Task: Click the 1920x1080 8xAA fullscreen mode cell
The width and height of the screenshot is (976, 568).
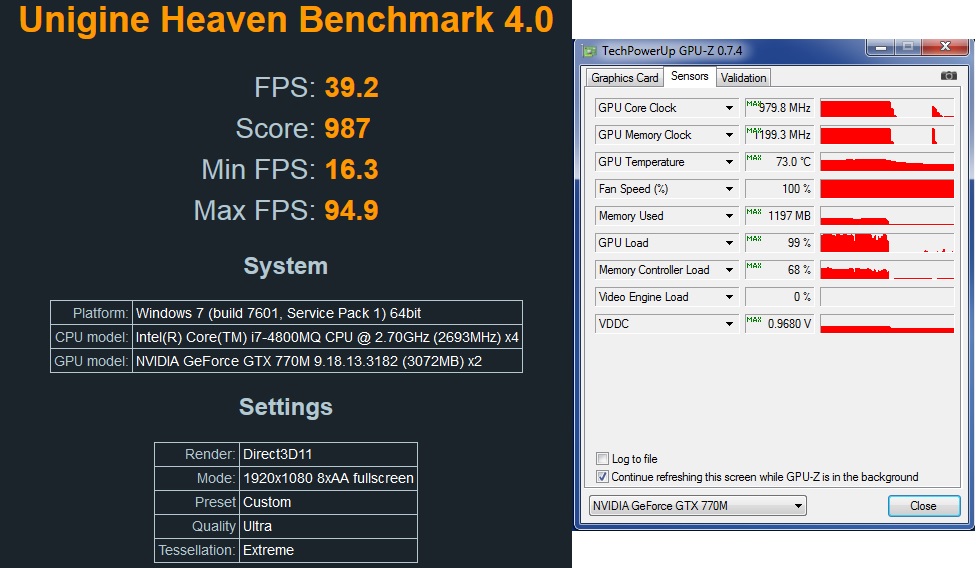Action: click(328, 478)
